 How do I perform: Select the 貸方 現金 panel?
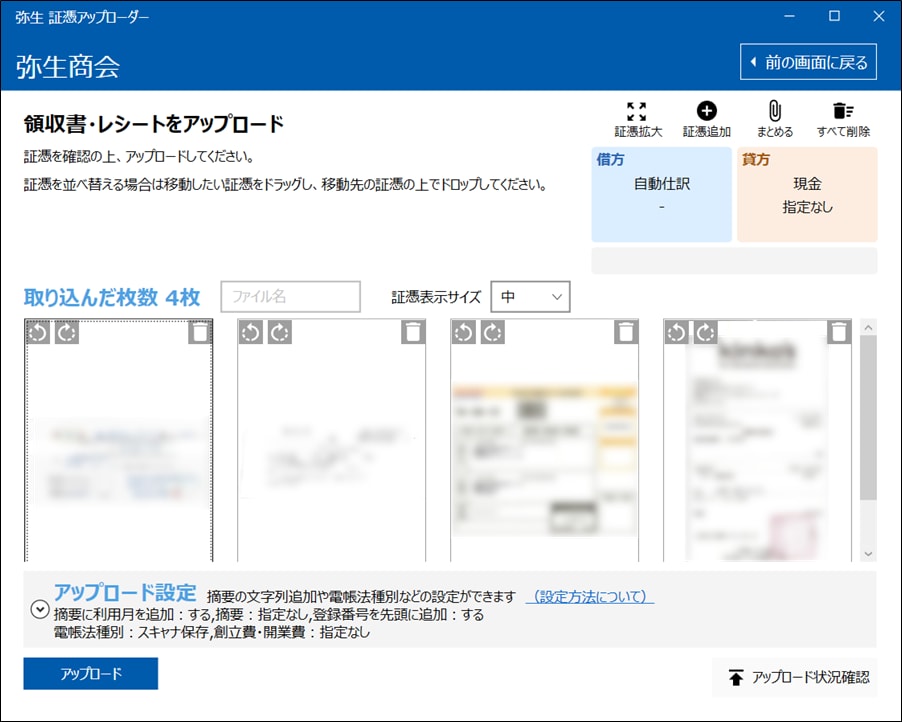807,195
